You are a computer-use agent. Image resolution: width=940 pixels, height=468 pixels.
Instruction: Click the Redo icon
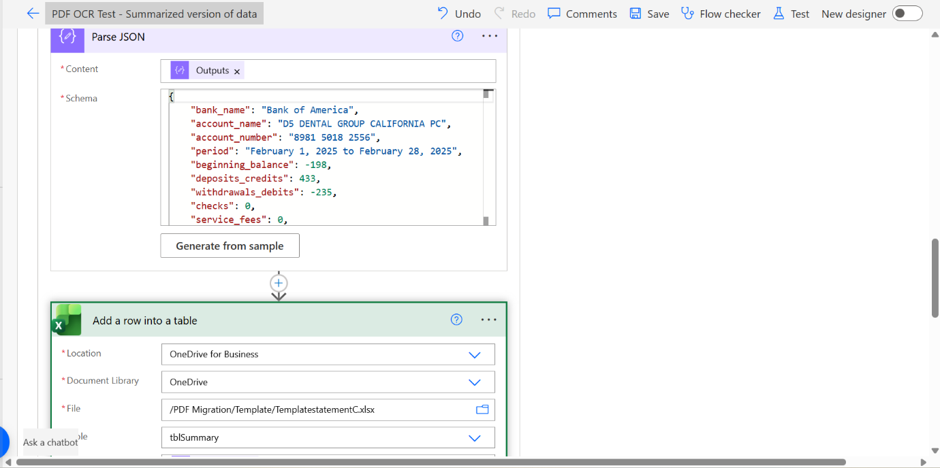click(499, 13)
